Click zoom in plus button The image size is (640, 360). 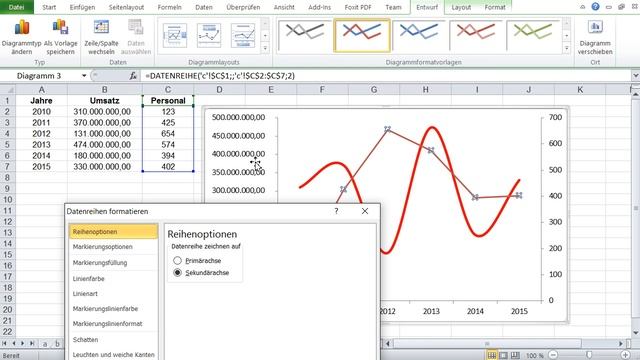tap(625, 356)
